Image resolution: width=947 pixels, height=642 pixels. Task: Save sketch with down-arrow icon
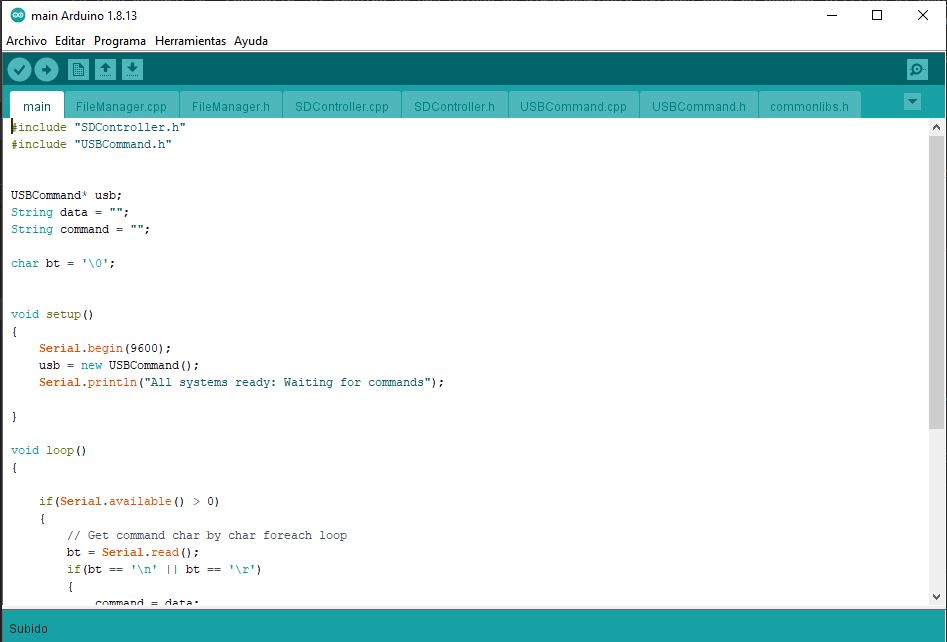coord(132,70)
